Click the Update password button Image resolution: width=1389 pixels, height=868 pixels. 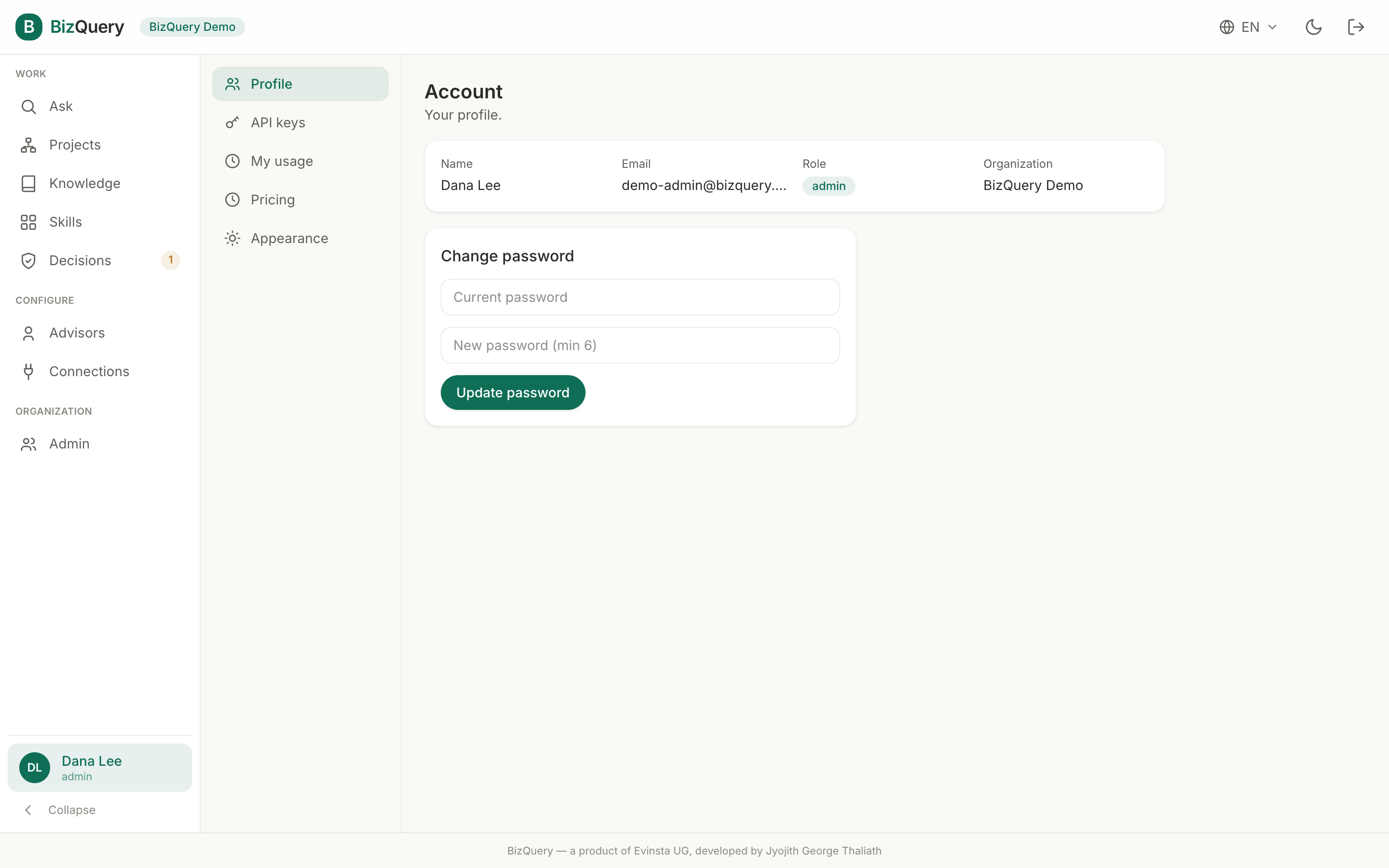pos(513,393)
